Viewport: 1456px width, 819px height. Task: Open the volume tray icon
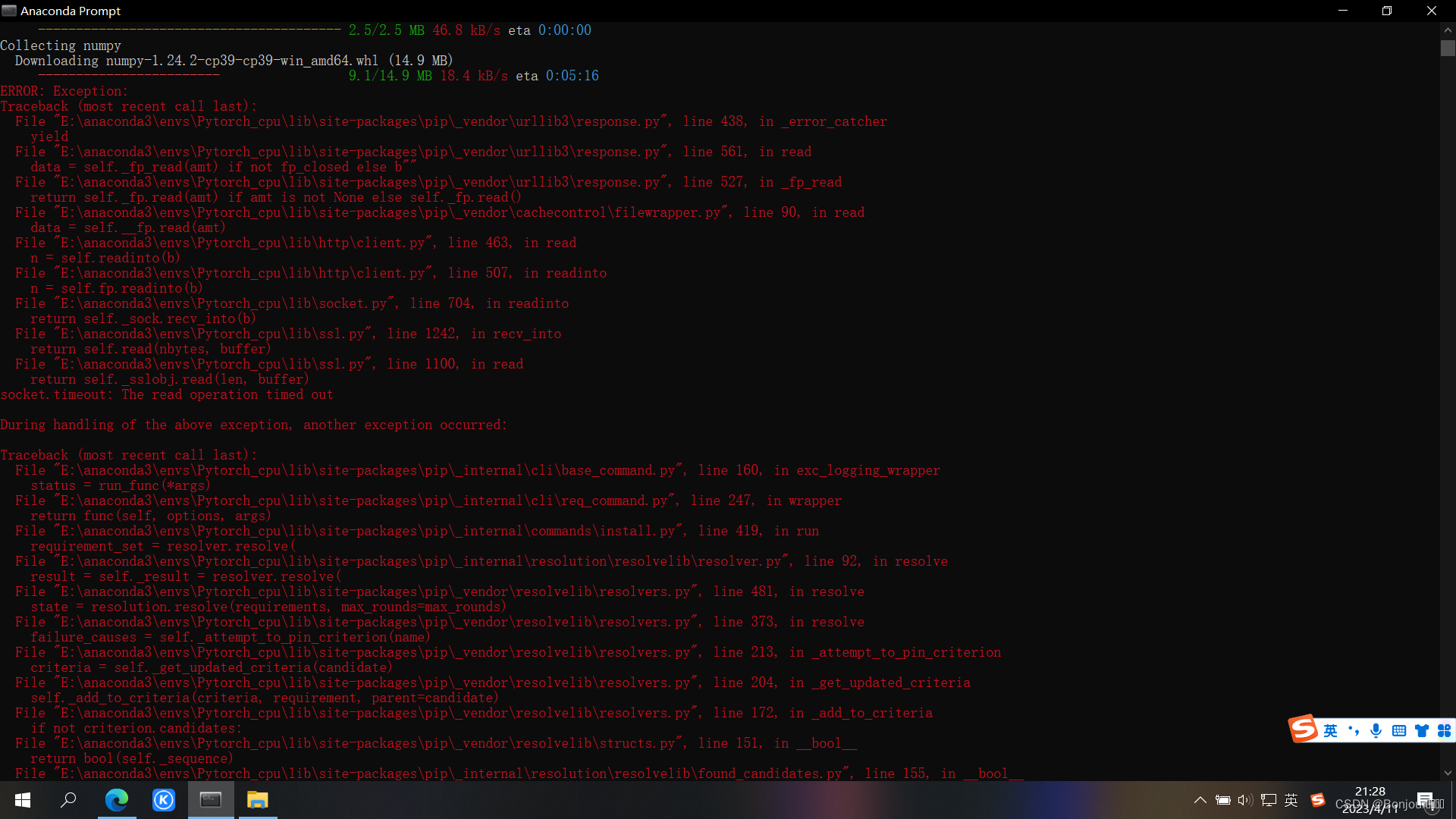coord(1245,800)
